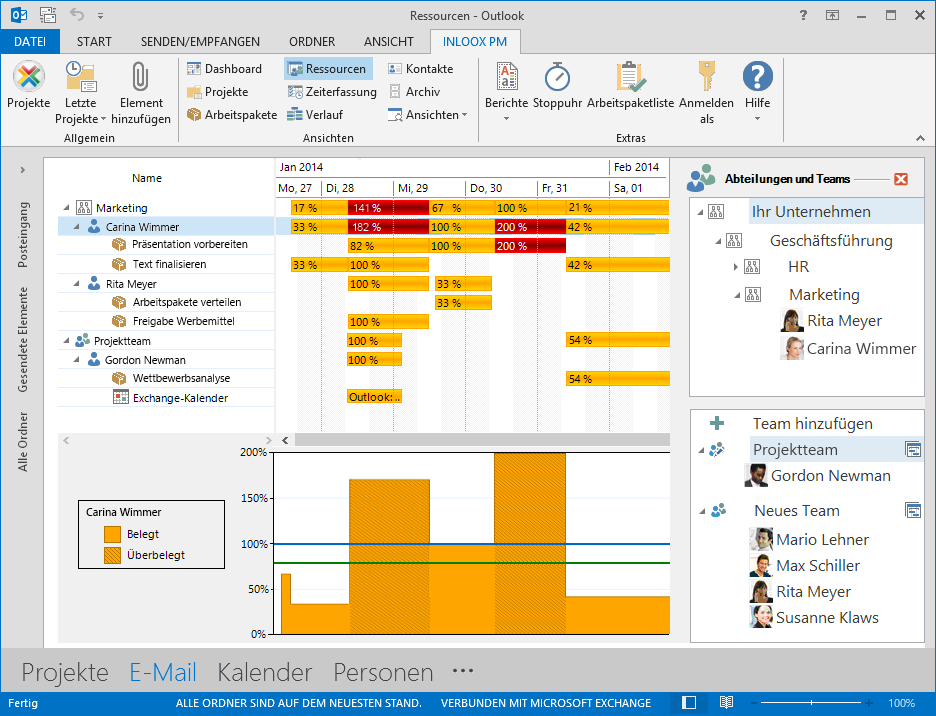Screen dimensions: 936x716
Task: Open the Arbeitspaketliste
Action: tap(630, 86)
